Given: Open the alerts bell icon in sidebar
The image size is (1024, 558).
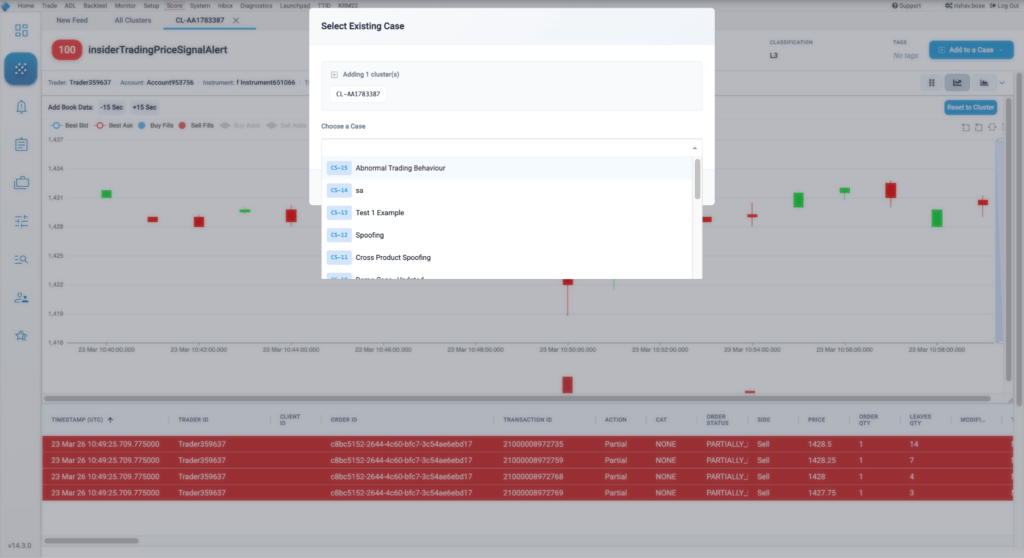Looking at the screenshot, I should point(21,107).
